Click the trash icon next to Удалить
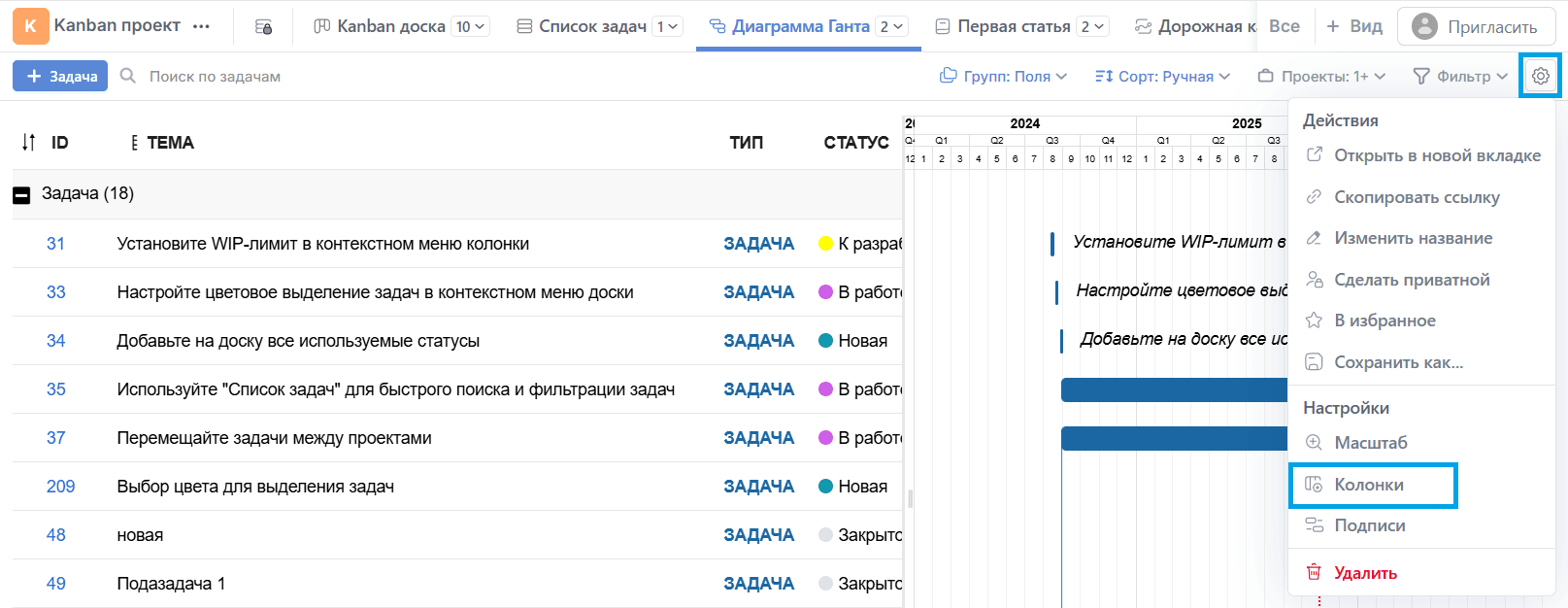 [x=1314, y=572]
